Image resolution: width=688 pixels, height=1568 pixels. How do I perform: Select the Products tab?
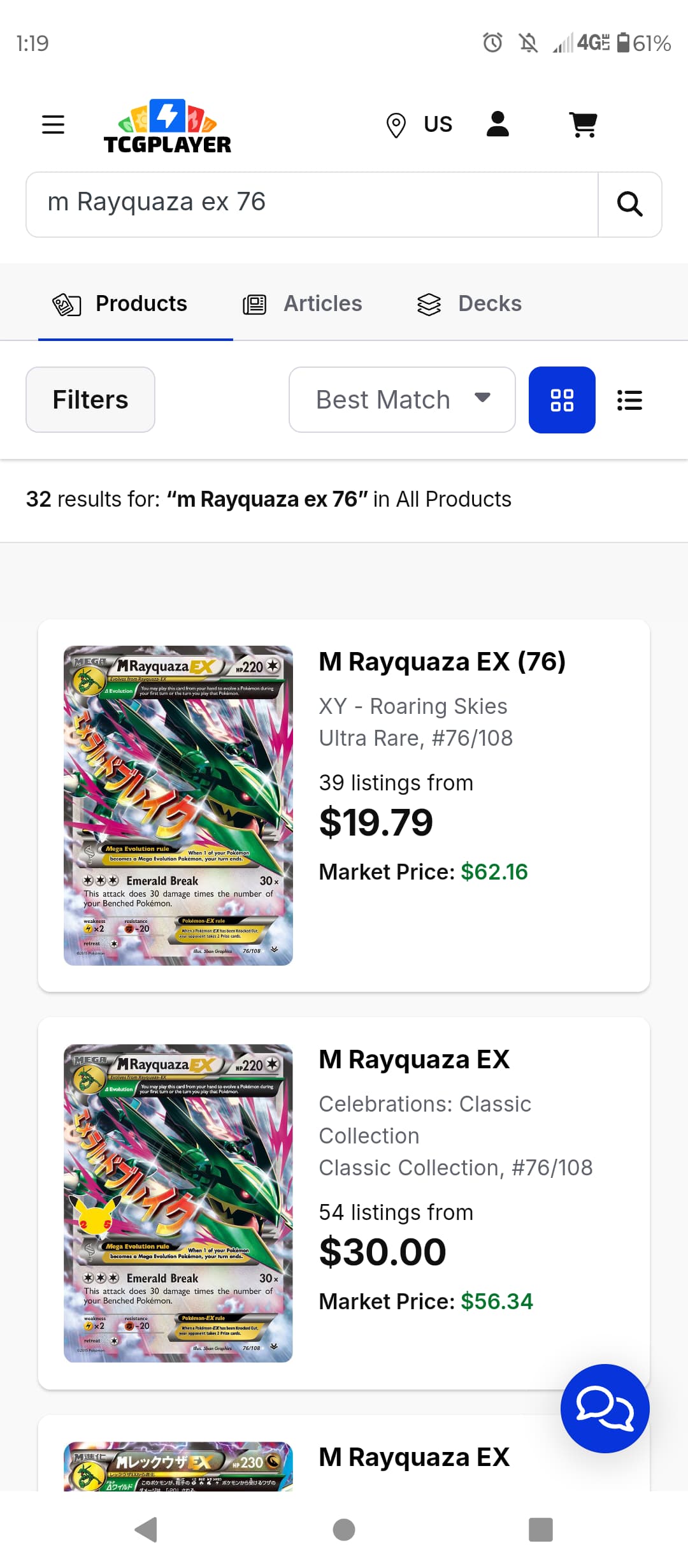(120, 304)
